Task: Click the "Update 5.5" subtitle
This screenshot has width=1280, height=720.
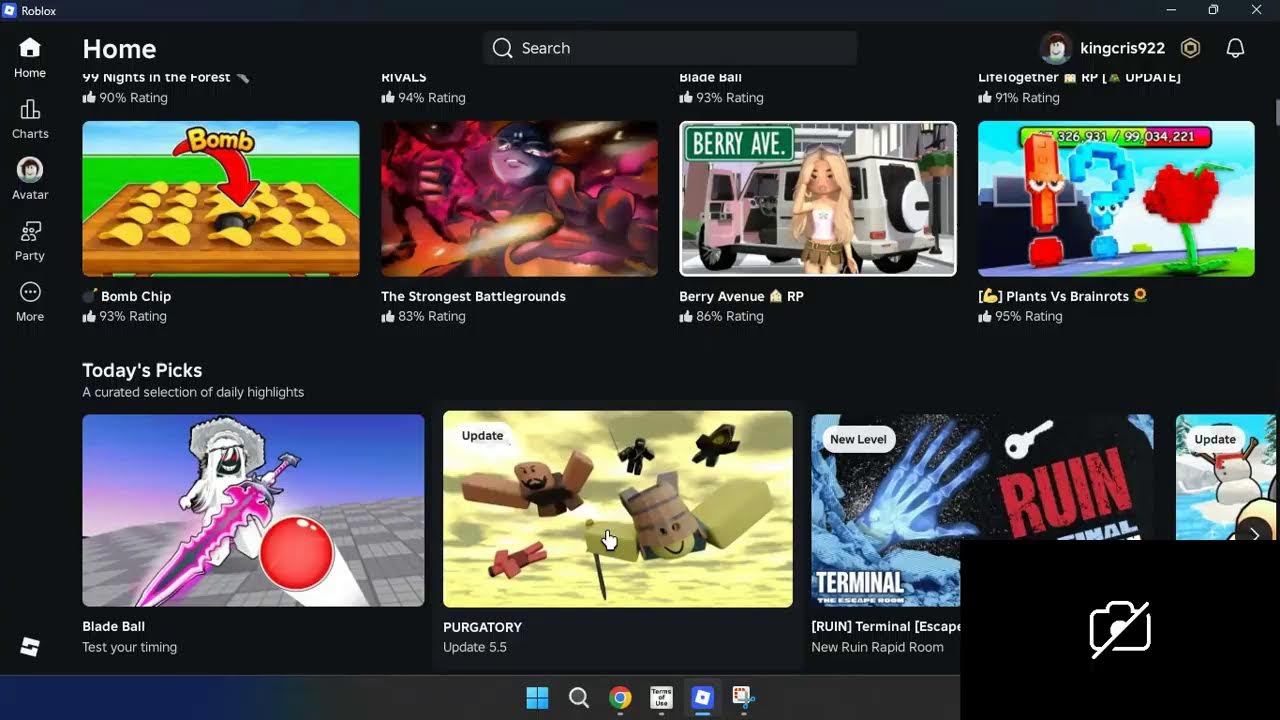Action: tap(475, 647)
